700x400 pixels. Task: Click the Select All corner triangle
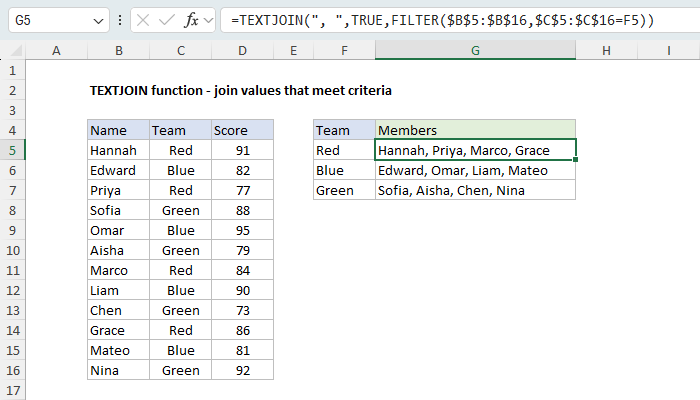click(16, 50)
